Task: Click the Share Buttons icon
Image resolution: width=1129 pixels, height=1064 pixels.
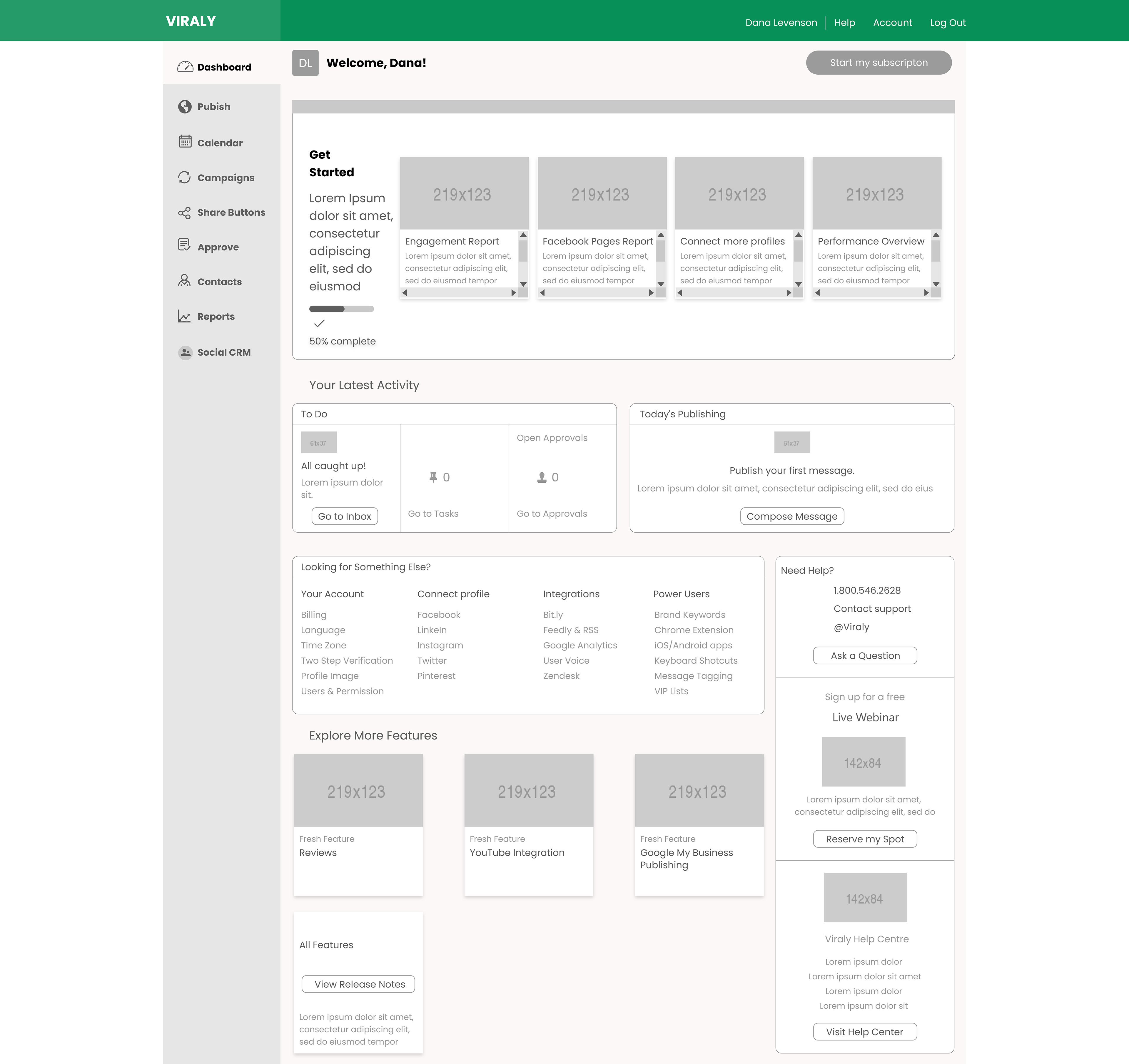Action: click(184, 213)
